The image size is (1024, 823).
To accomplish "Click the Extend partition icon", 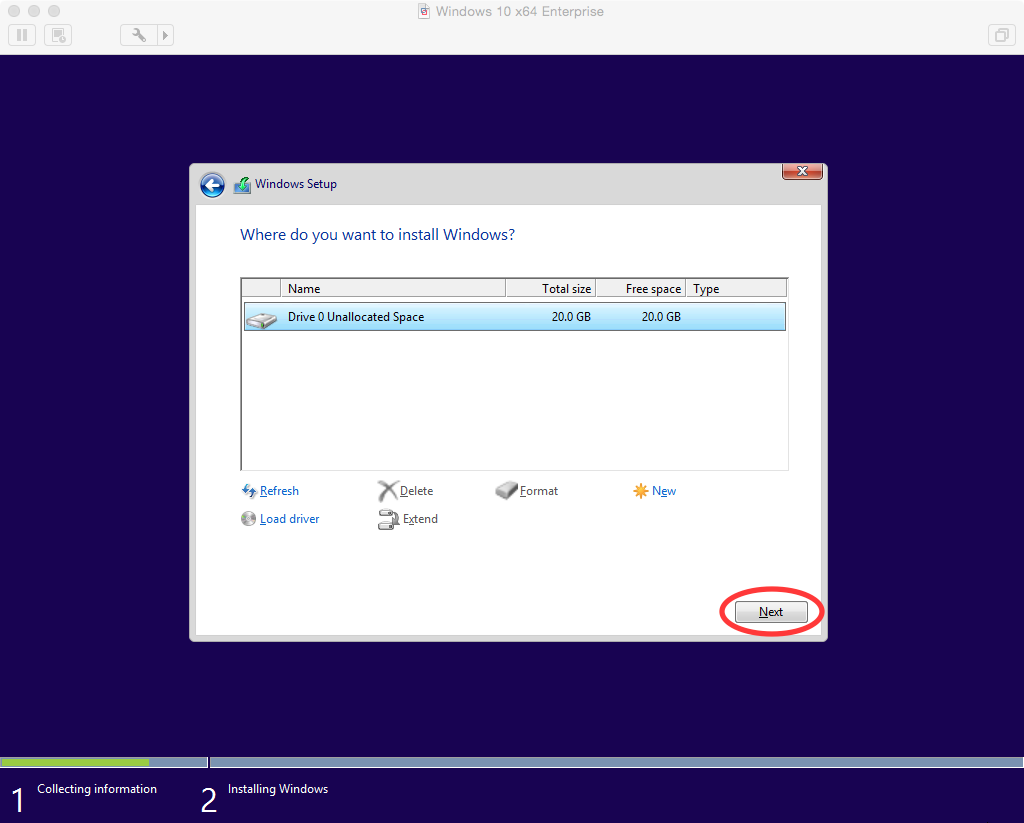I will coord(389,519).
